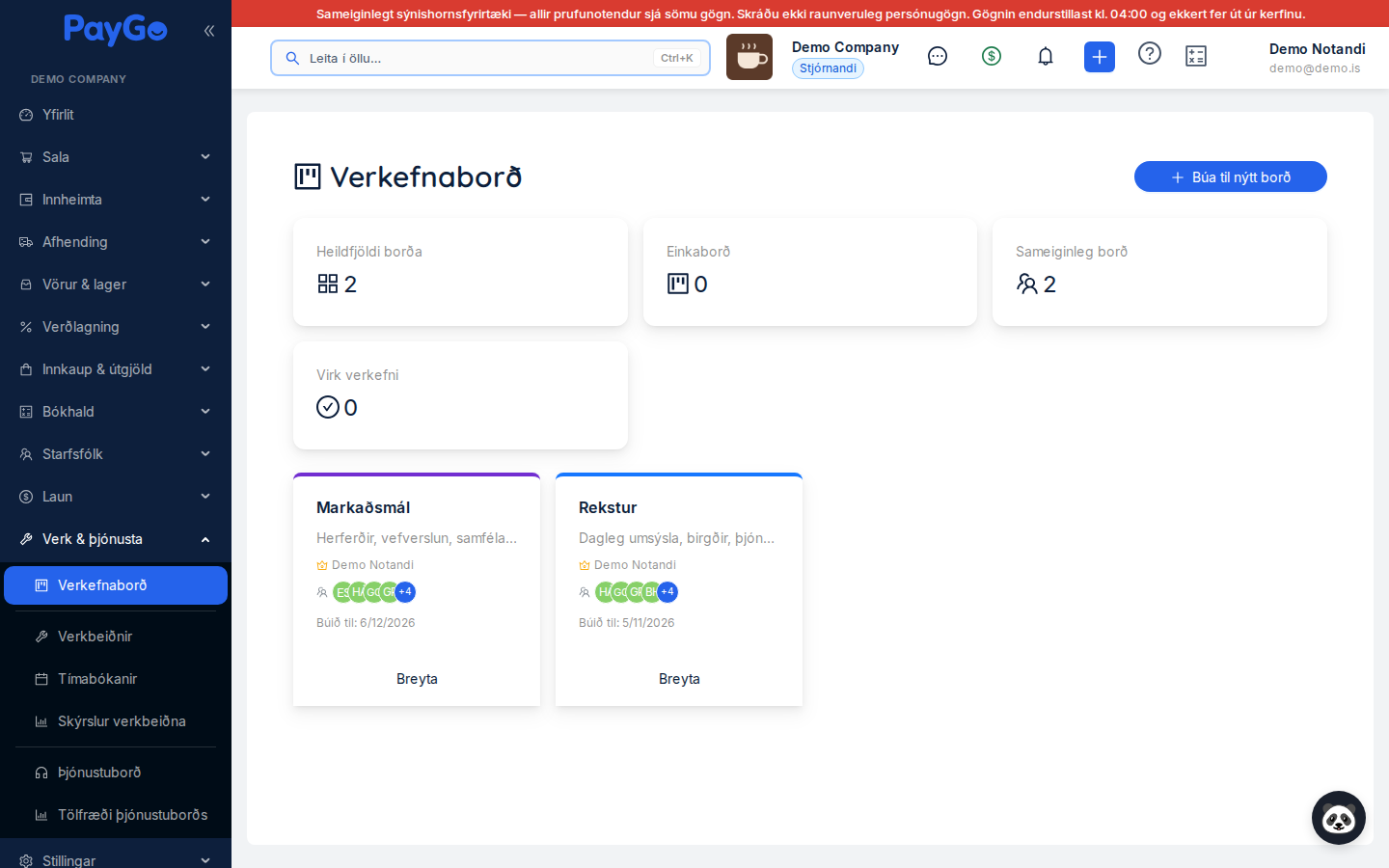This screenshot has width=1389, height=868.
Task: Collapse the sidebar with double-chevron icon
Action: (x=209, y=31)
